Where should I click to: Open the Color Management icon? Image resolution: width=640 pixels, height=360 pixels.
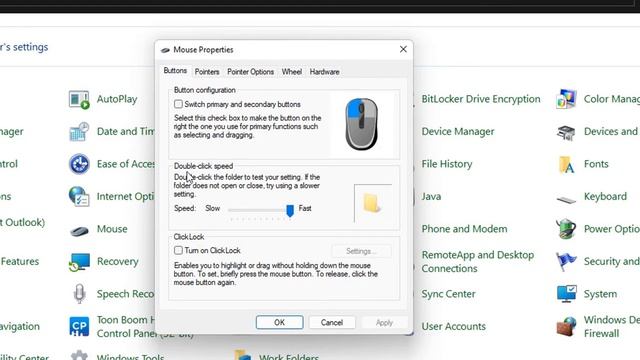[x=567, y=99]
